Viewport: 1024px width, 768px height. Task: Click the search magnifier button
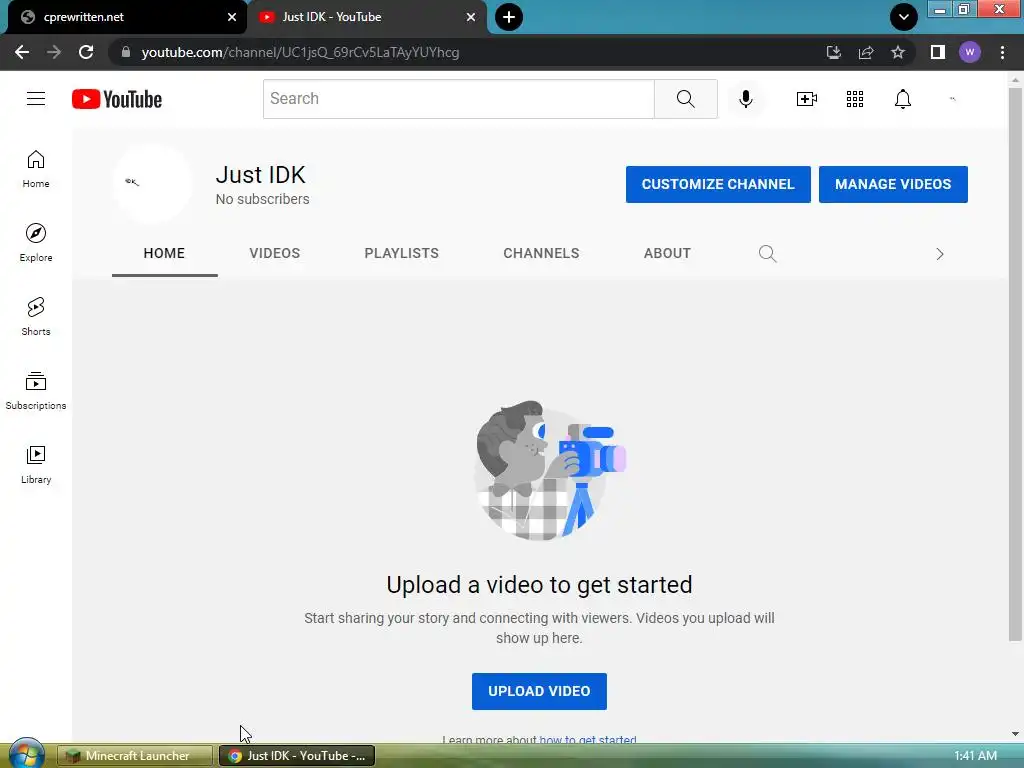[686, 99]
